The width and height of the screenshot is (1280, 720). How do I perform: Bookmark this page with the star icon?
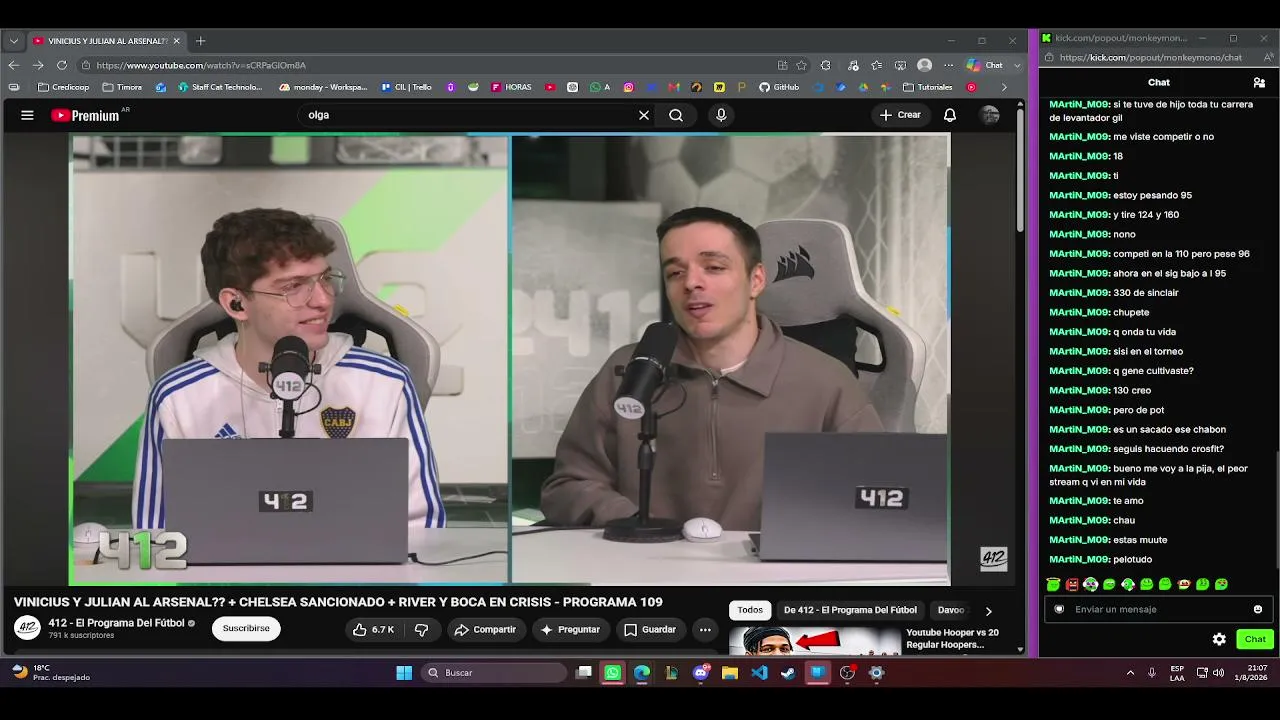click(801, 65)
